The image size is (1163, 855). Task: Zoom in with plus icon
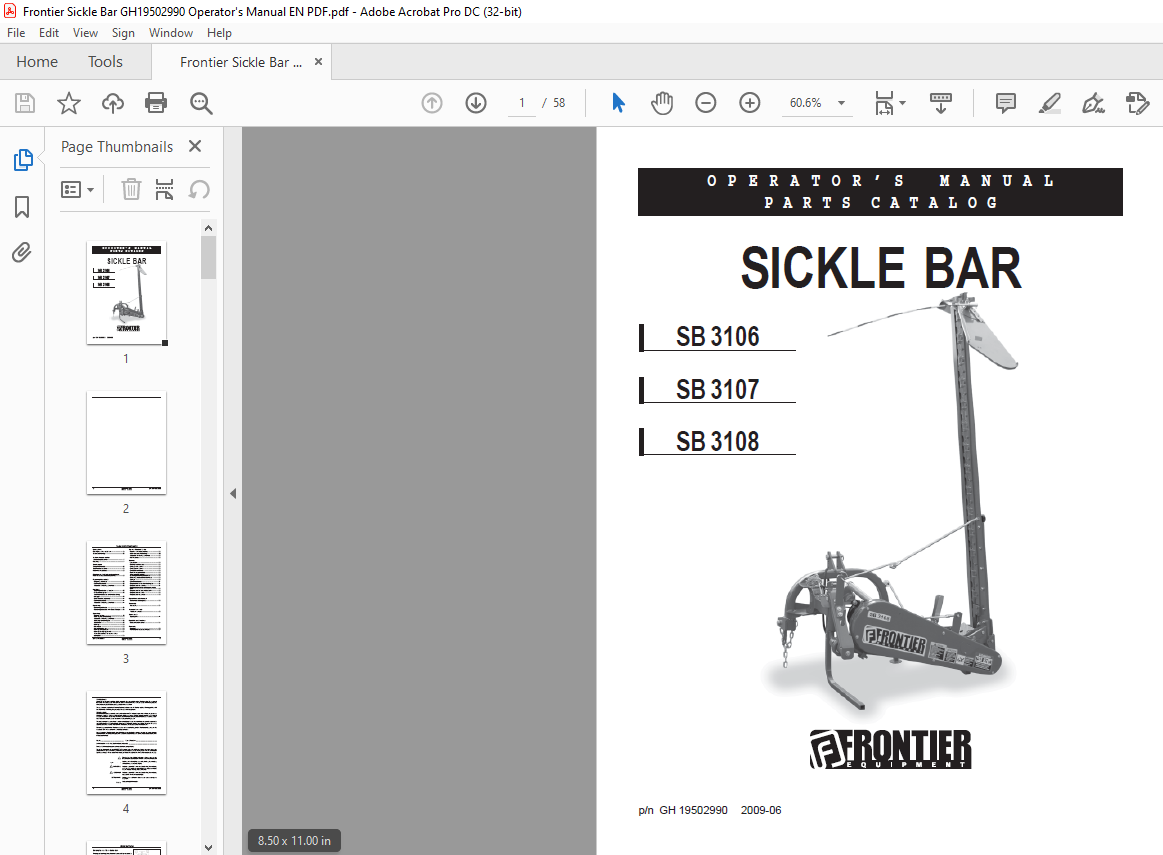(x=750, y=103)
